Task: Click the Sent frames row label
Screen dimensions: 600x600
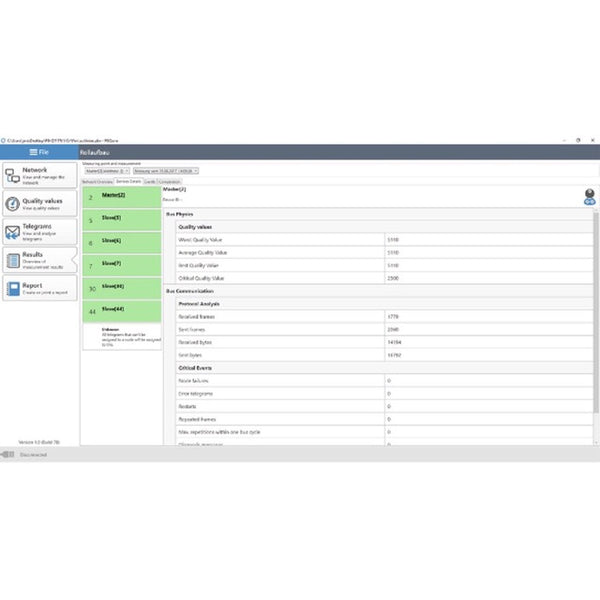Action: 191,329
